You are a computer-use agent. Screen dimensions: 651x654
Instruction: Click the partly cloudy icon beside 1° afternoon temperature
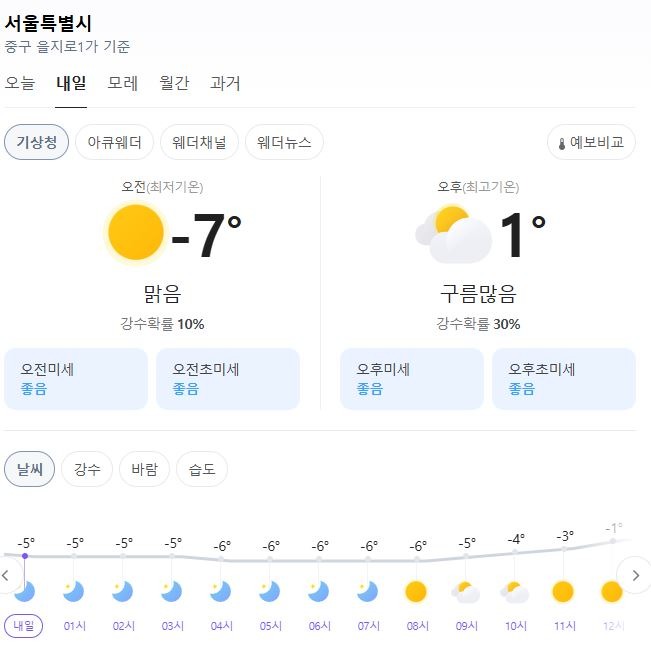tap(454, 234)
